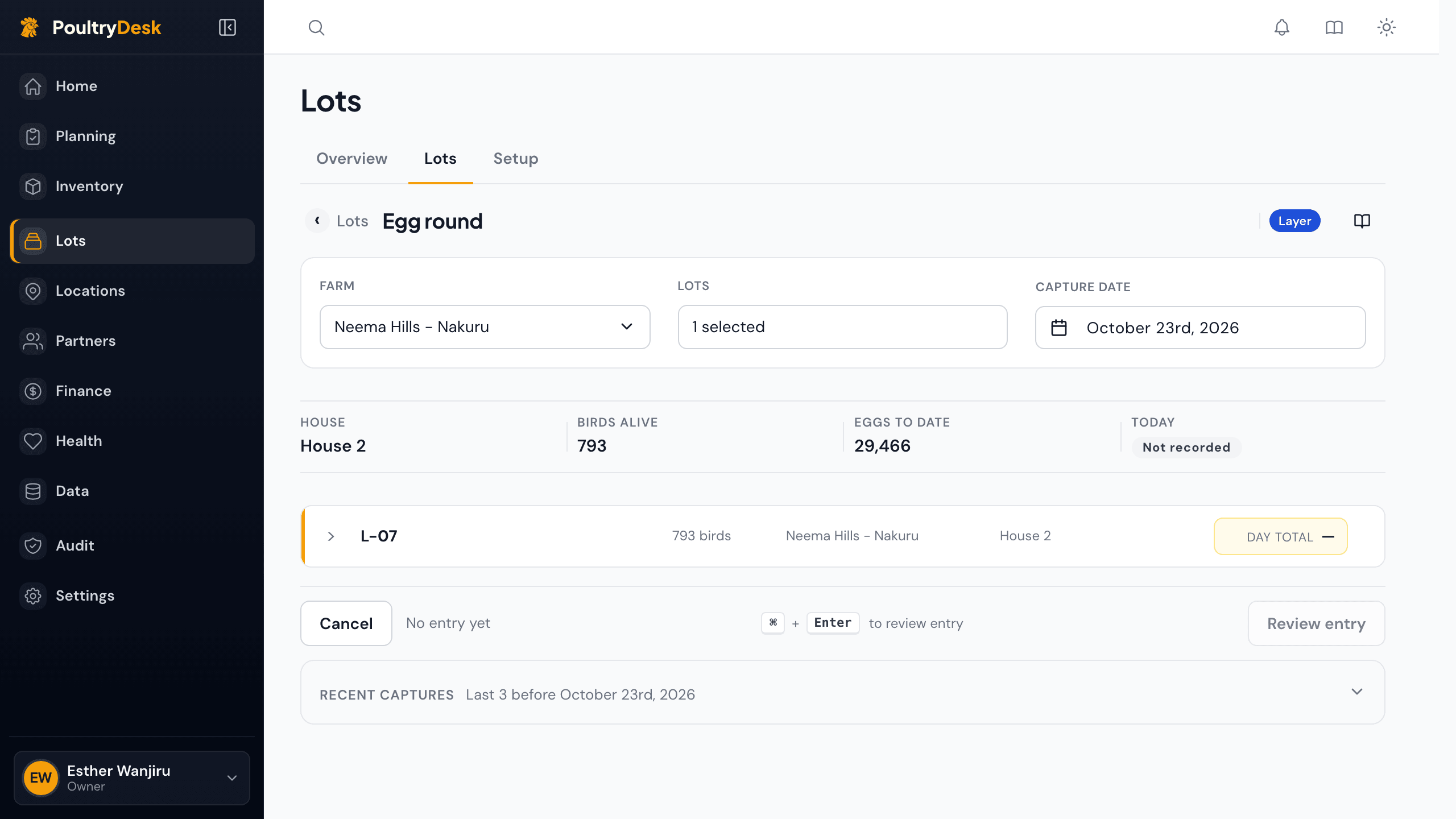This screenshot has width=1456, height=819.
Task: Click the 793 birds alive value
Action: point(591,446)
